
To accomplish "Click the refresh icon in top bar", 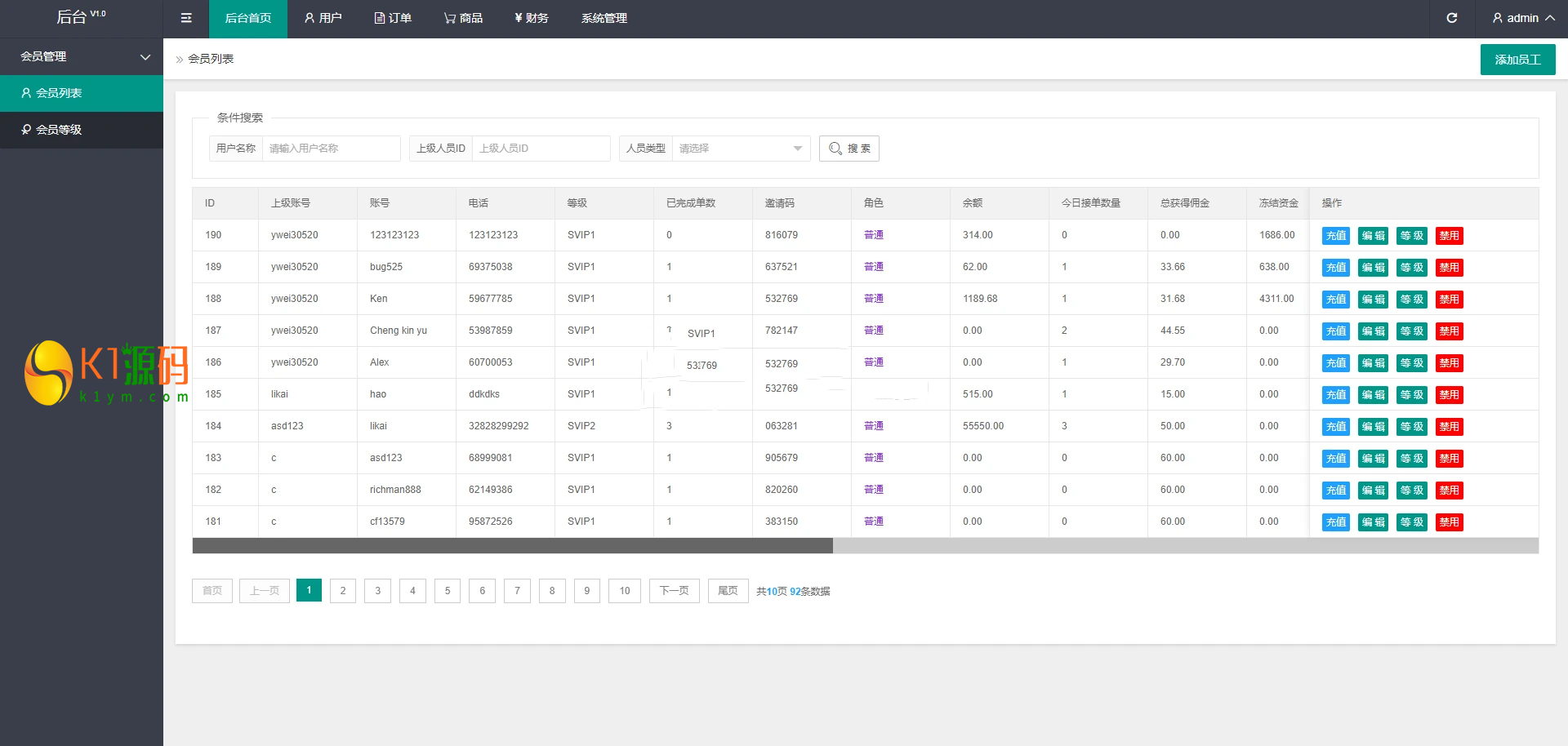I will tap(1451, 18).
